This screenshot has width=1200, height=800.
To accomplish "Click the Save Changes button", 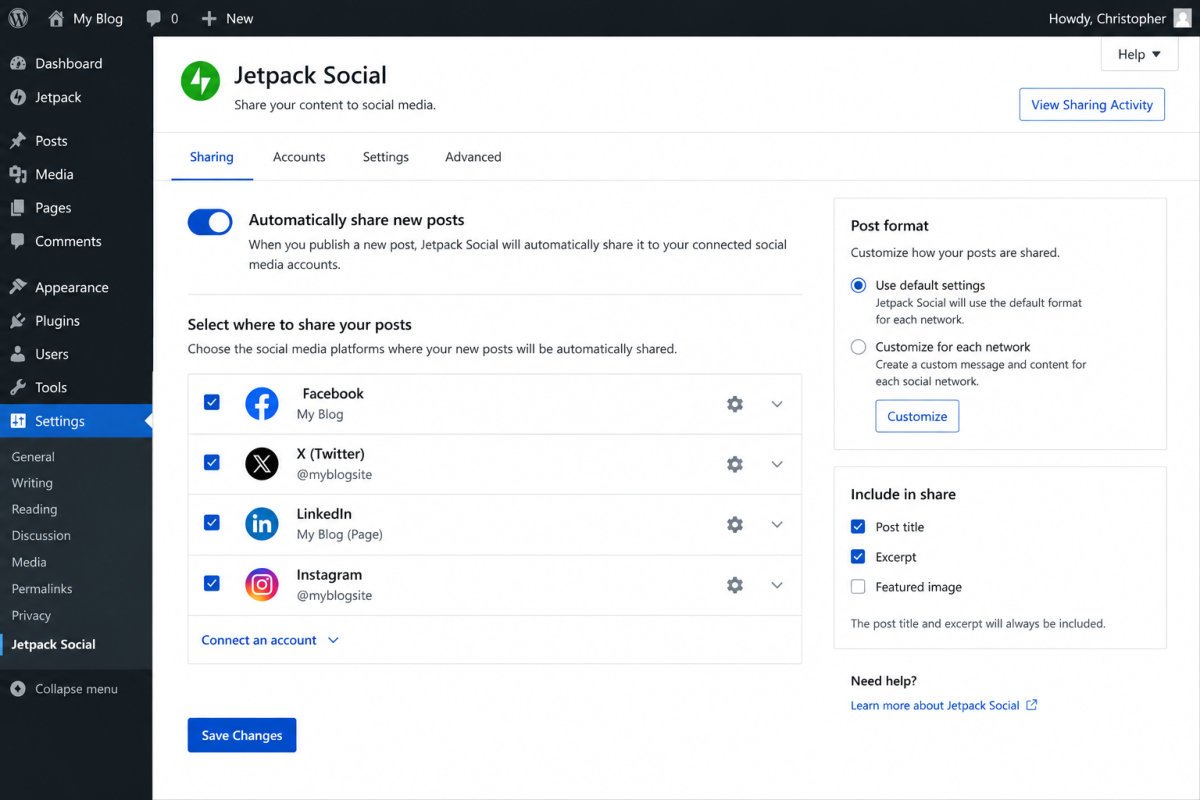I will point(242,735).
